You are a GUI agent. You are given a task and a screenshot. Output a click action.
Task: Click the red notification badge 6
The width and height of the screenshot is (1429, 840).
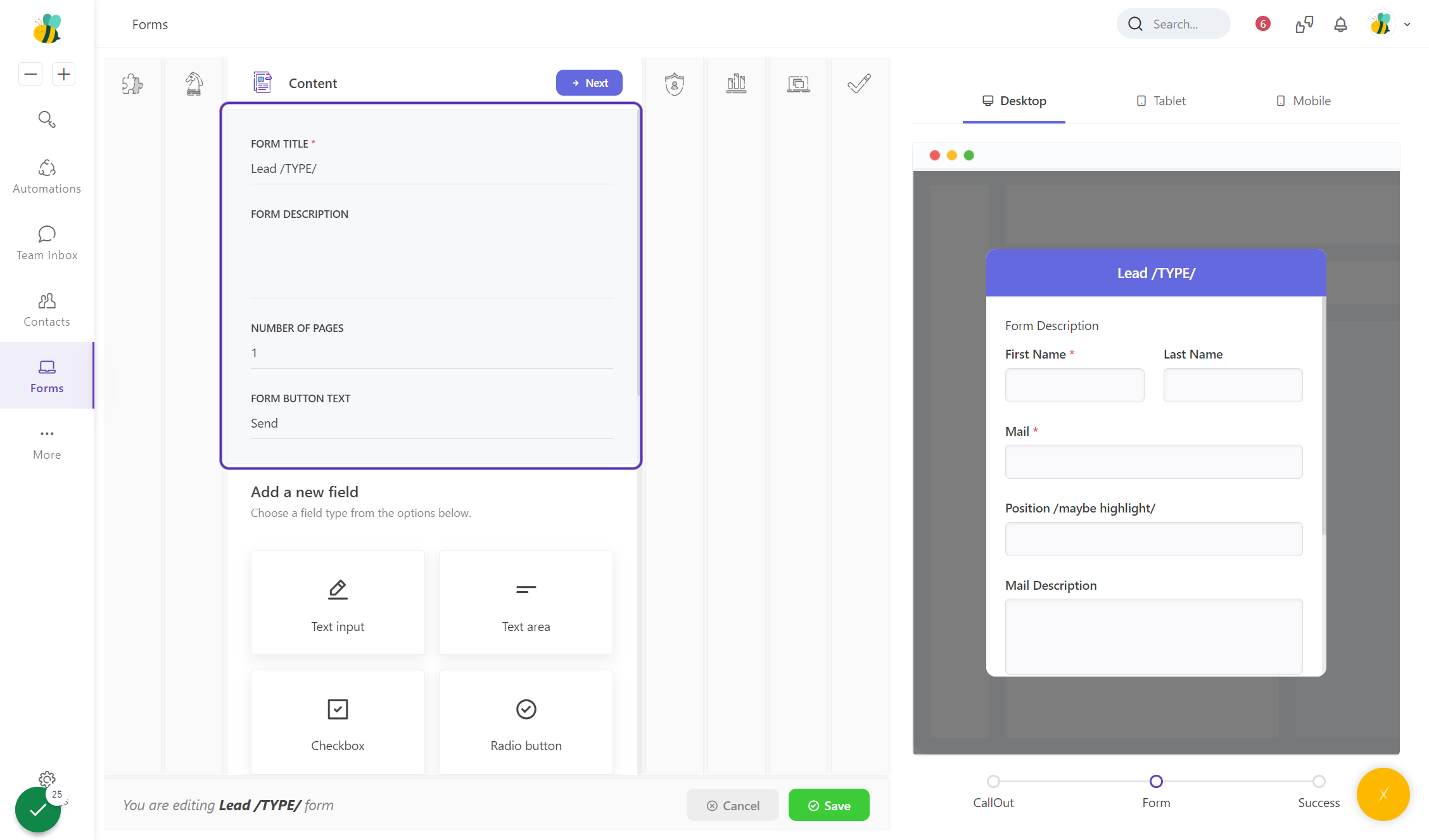click(1262, 24)
